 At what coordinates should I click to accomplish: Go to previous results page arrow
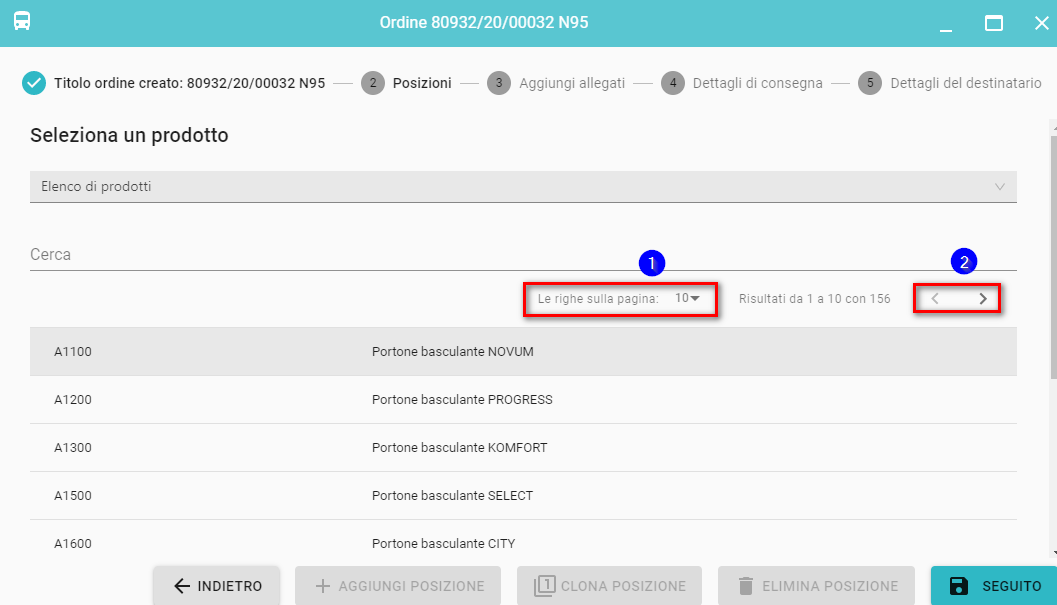tap(935, 298)
